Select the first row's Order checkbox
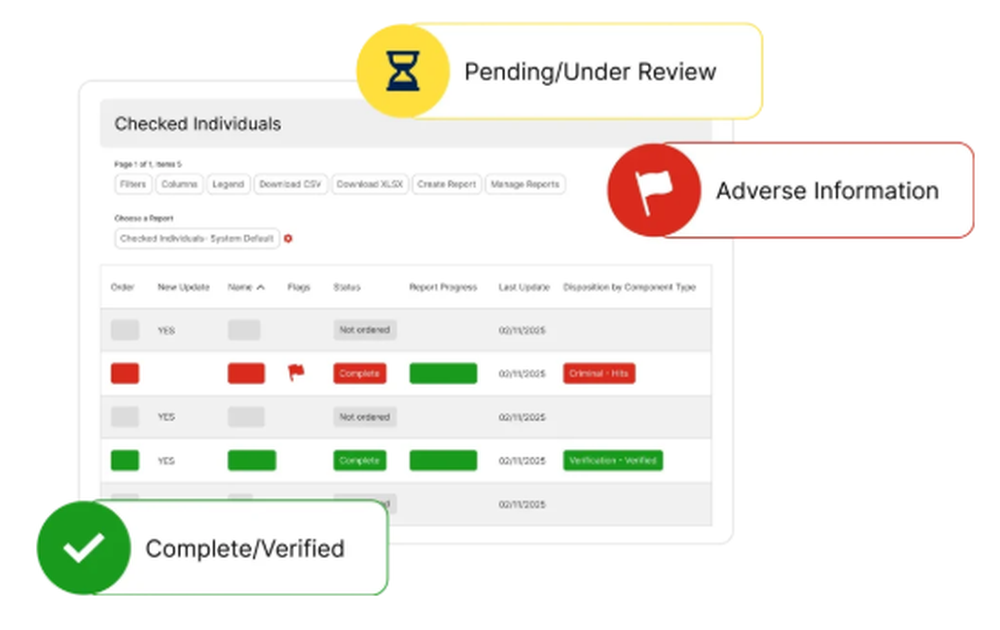Screen dimensions: 1000x630 (x=124, y=329)
